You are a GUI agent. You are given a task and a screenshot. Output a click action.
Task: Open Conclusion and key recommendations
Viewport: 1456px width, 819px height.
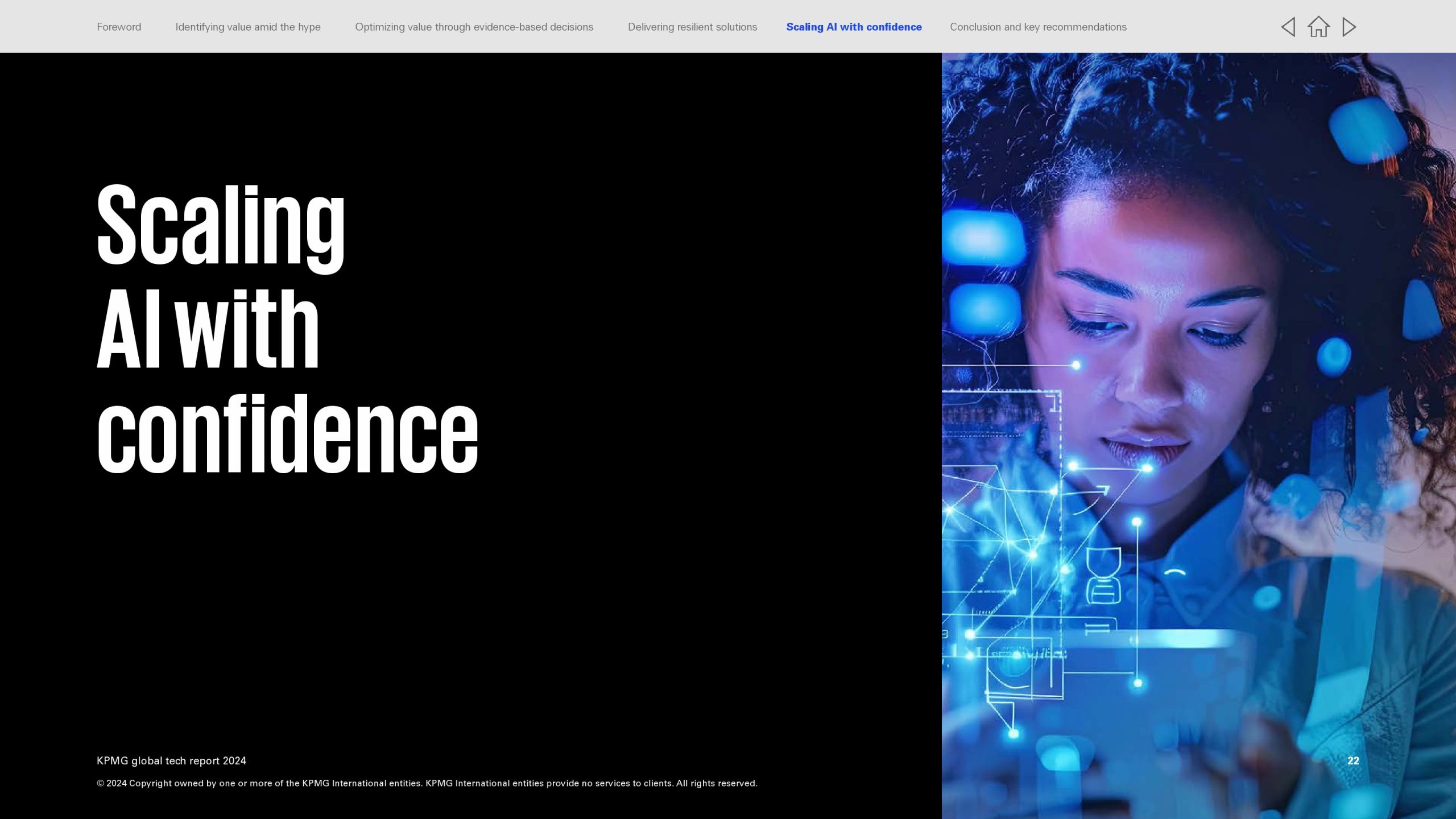[1038, 27]
